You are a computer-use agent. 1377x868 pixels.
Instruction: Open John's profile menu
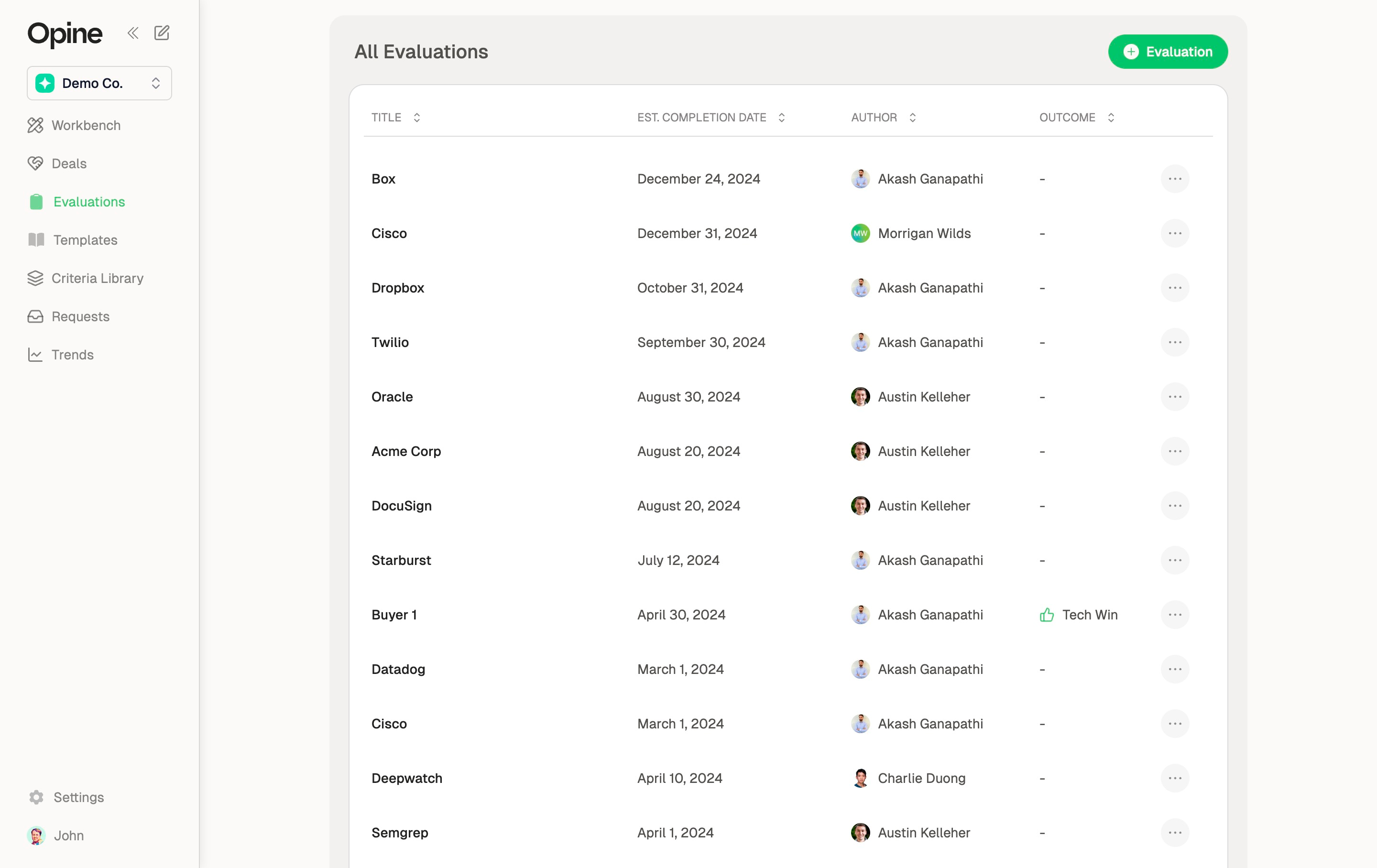click(x=68, y=835)
